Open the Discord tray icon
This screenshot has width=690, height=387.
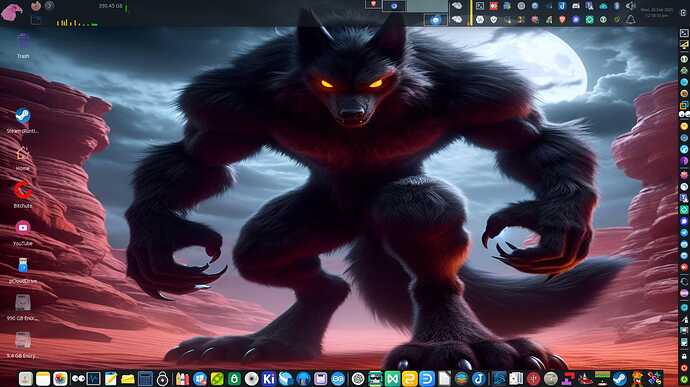576,6
